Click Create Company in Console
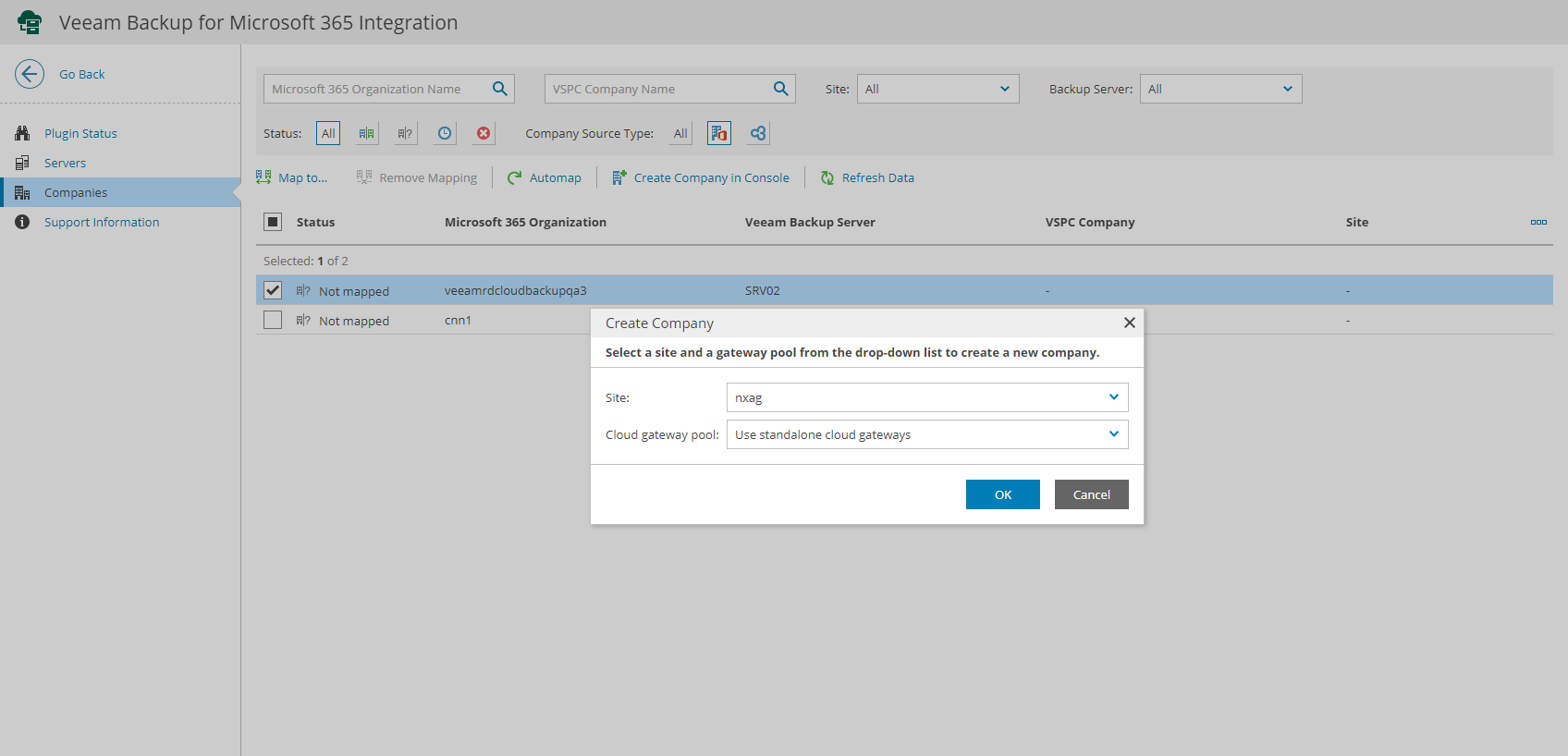 [701, 177]
